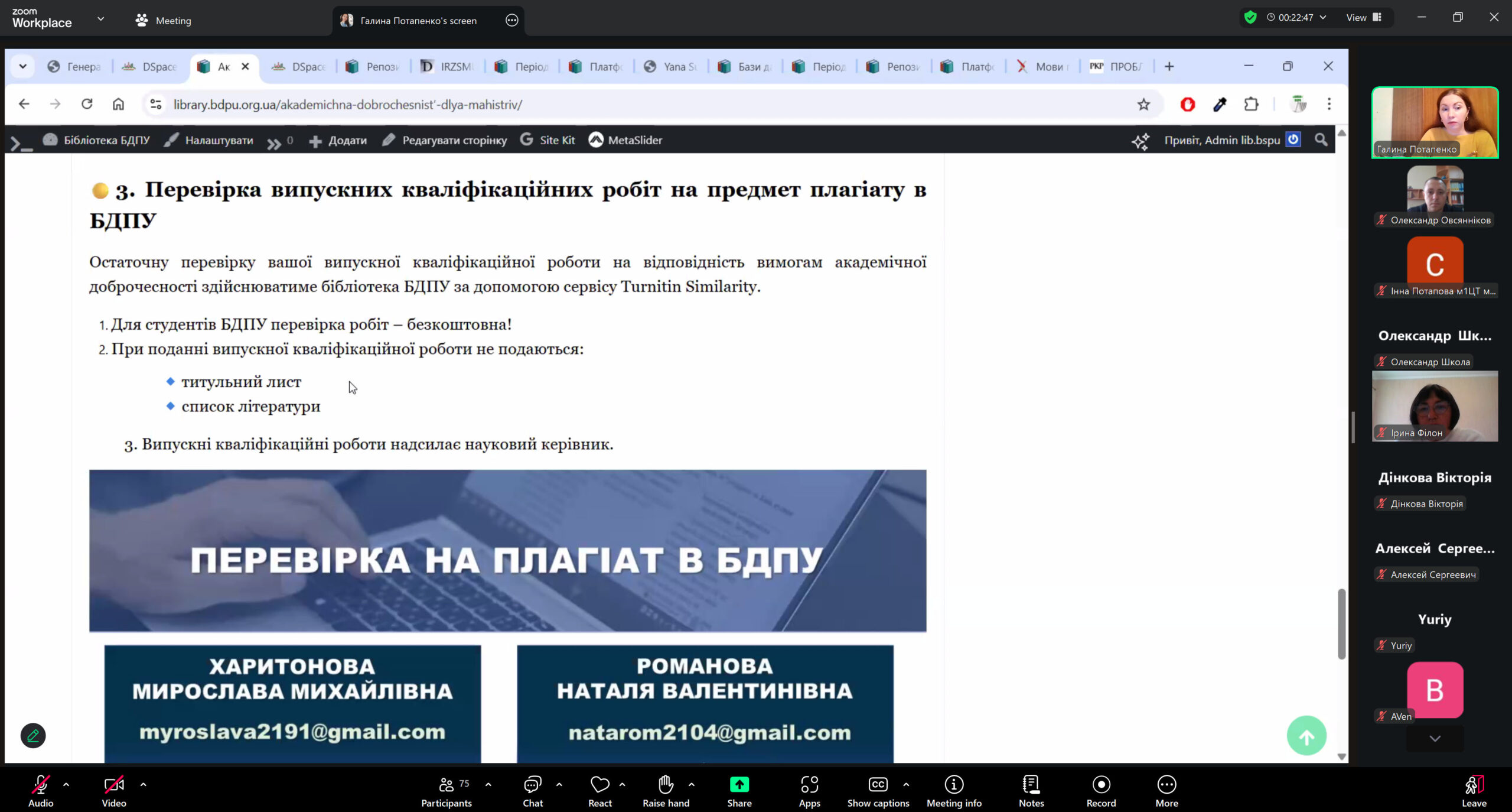Expand audio options arrow next to Audio
The height and width of the screenshot is (812, 1512).
[66, 785]
